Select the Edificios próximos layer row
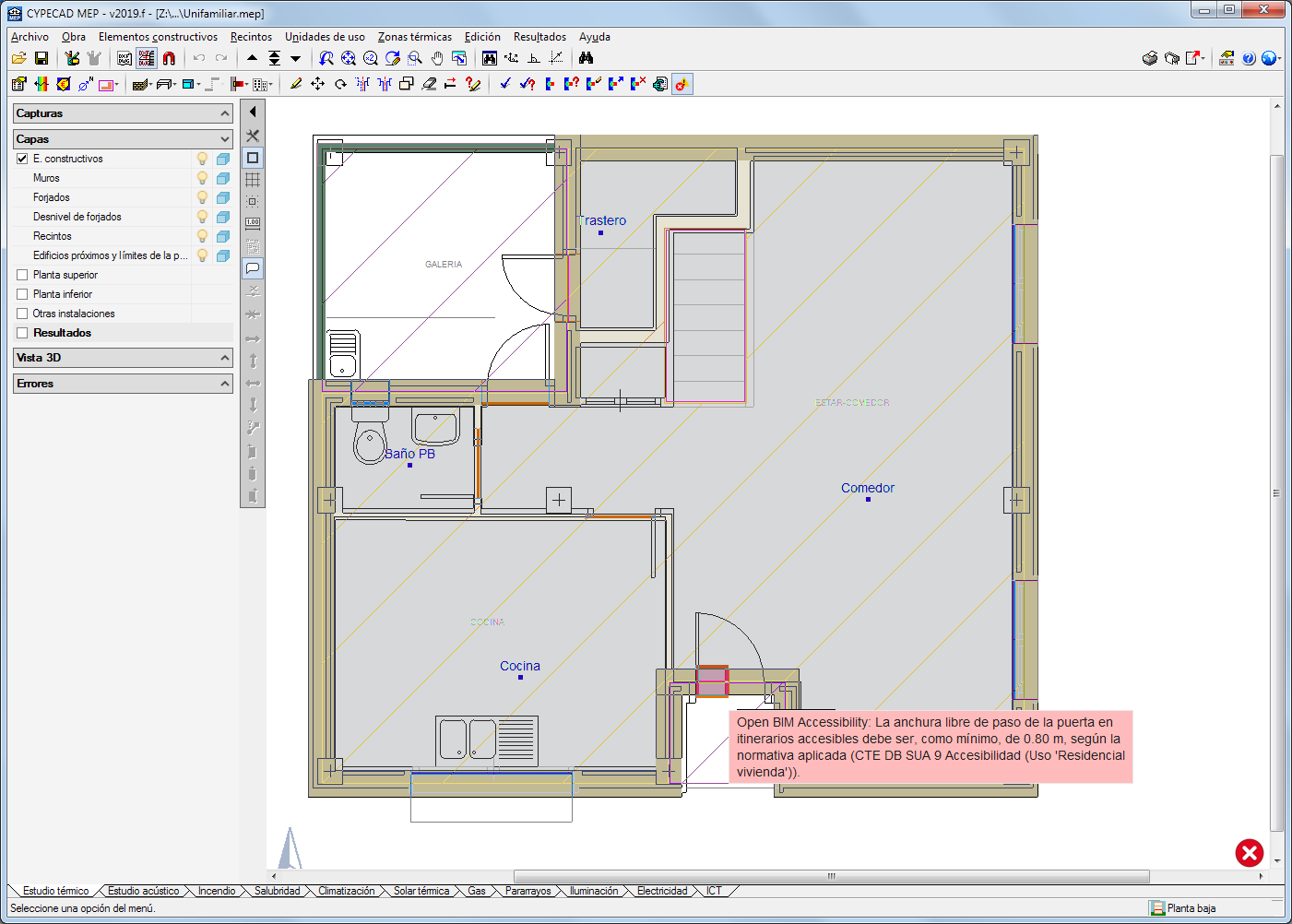Image resolution: width=1292 pixels, height=924 pixels. [x=111, y=255]
